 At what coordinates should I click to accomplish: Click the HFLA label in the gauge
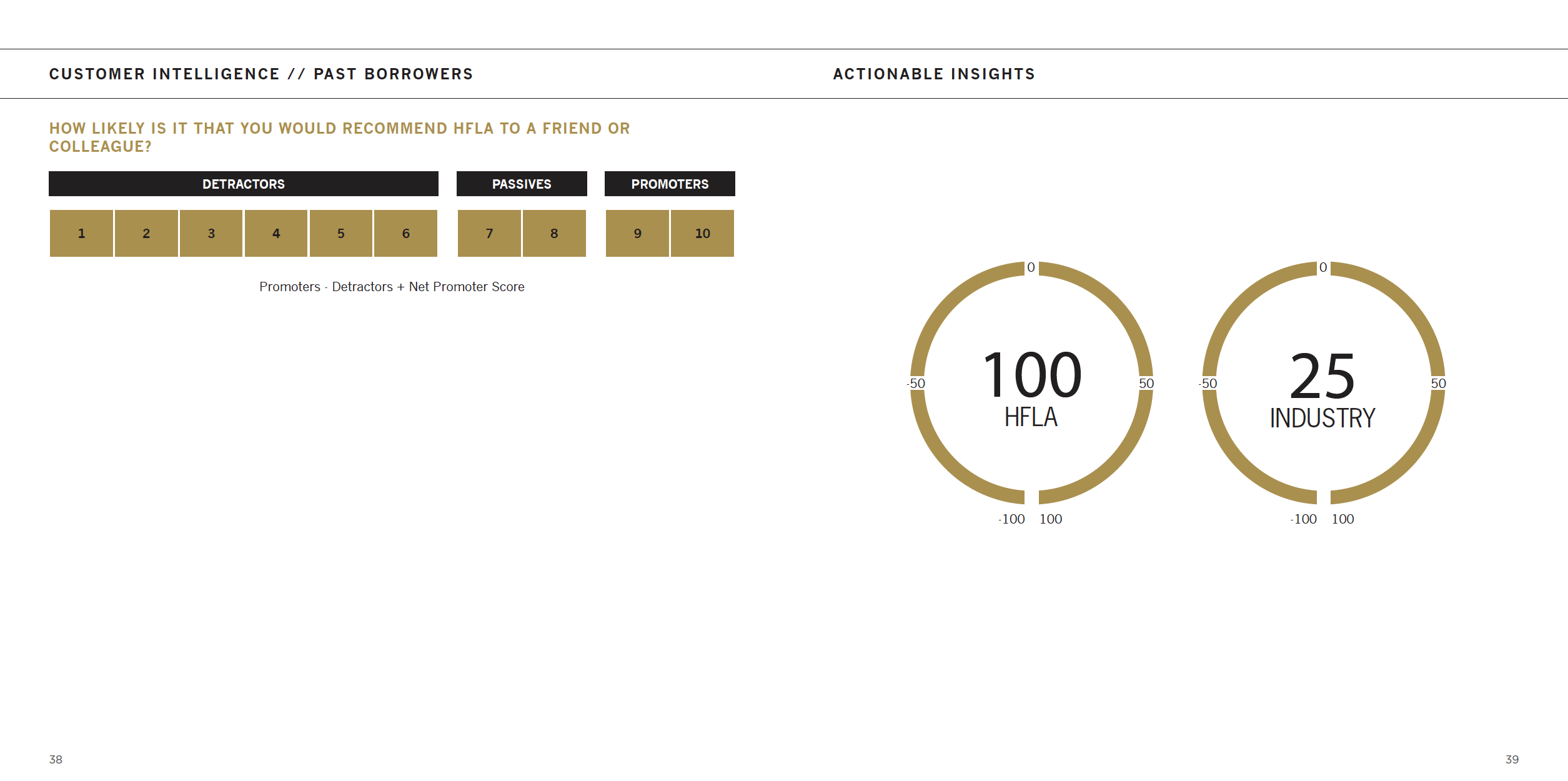(1031, 417)
